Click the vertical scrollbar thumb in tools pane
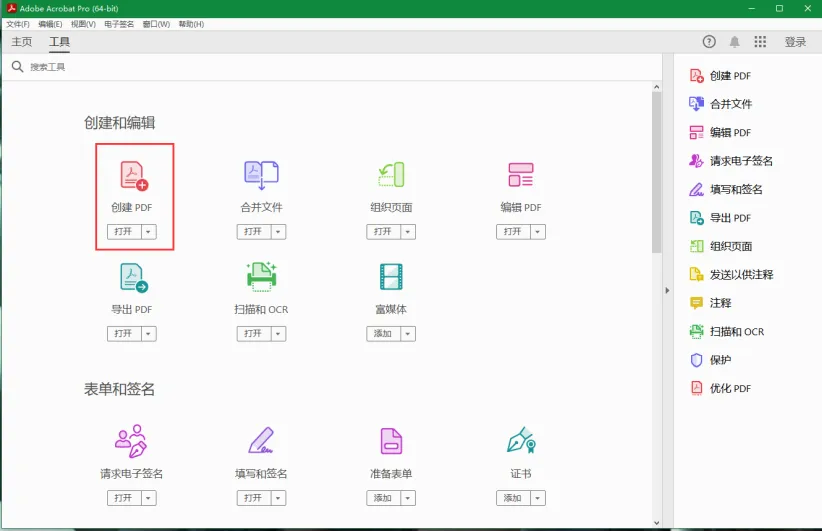This screenshot has height=531, width=822. pos(656,172)
